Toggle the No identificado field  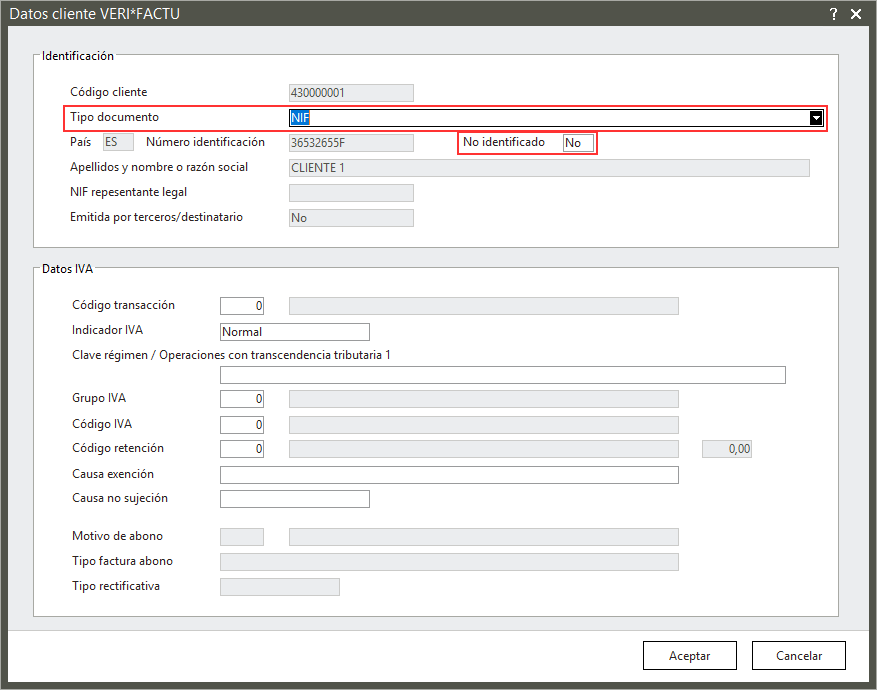click(x=578, y=143)
